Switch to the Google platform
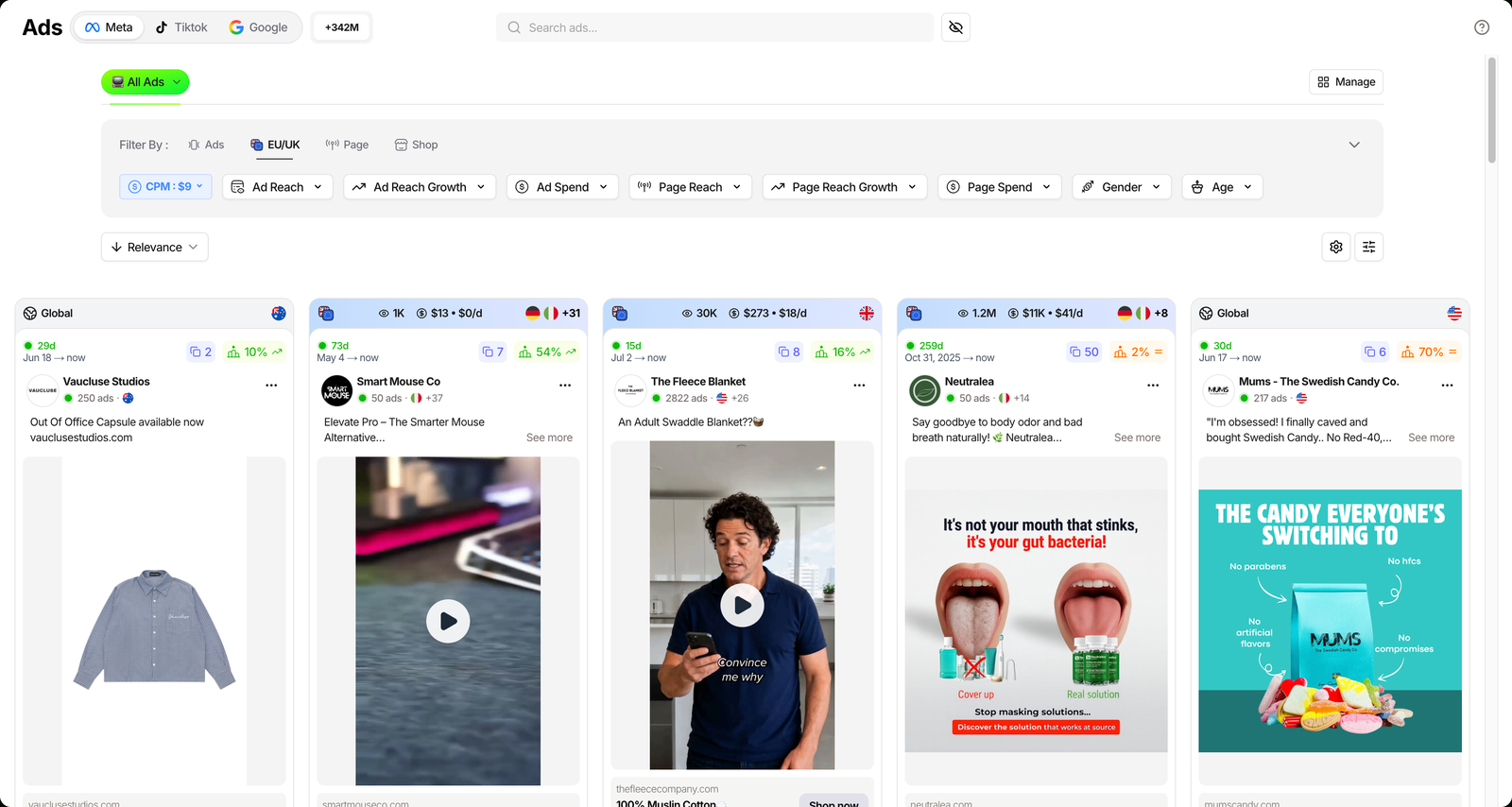Screen dimensions: 1512x807 coord(259,27)
